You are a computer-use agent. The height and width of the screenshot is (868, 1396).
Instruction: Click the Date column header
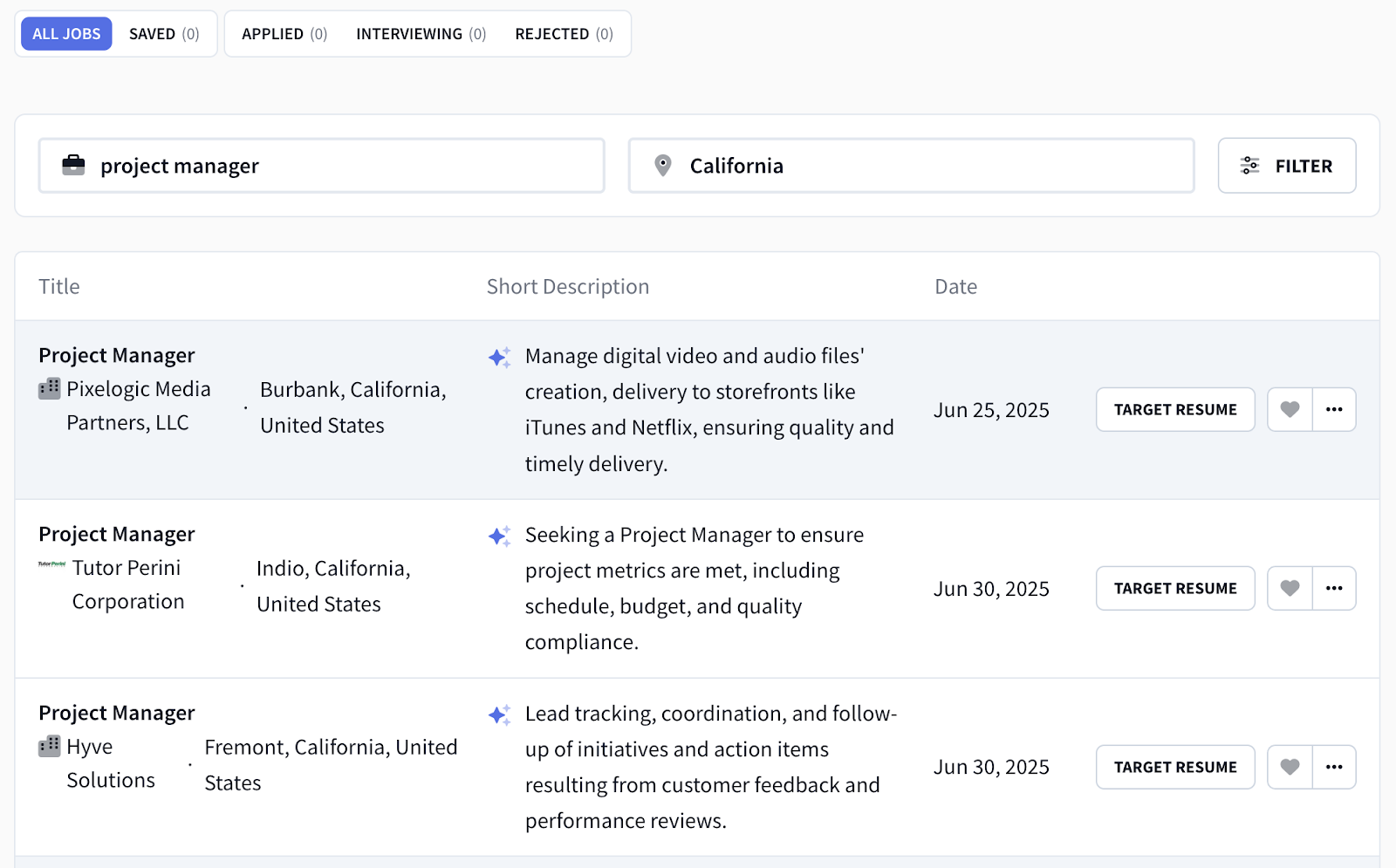coord(956,287)
